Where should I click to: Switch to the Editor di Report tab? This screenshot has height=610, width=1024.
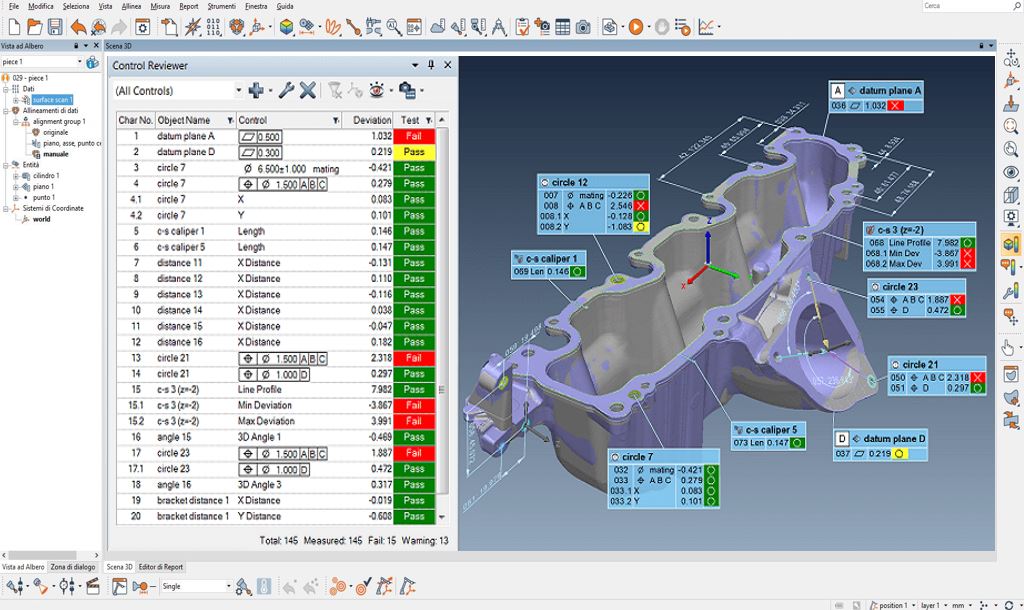pyautogui.click(x=160, y=567)
